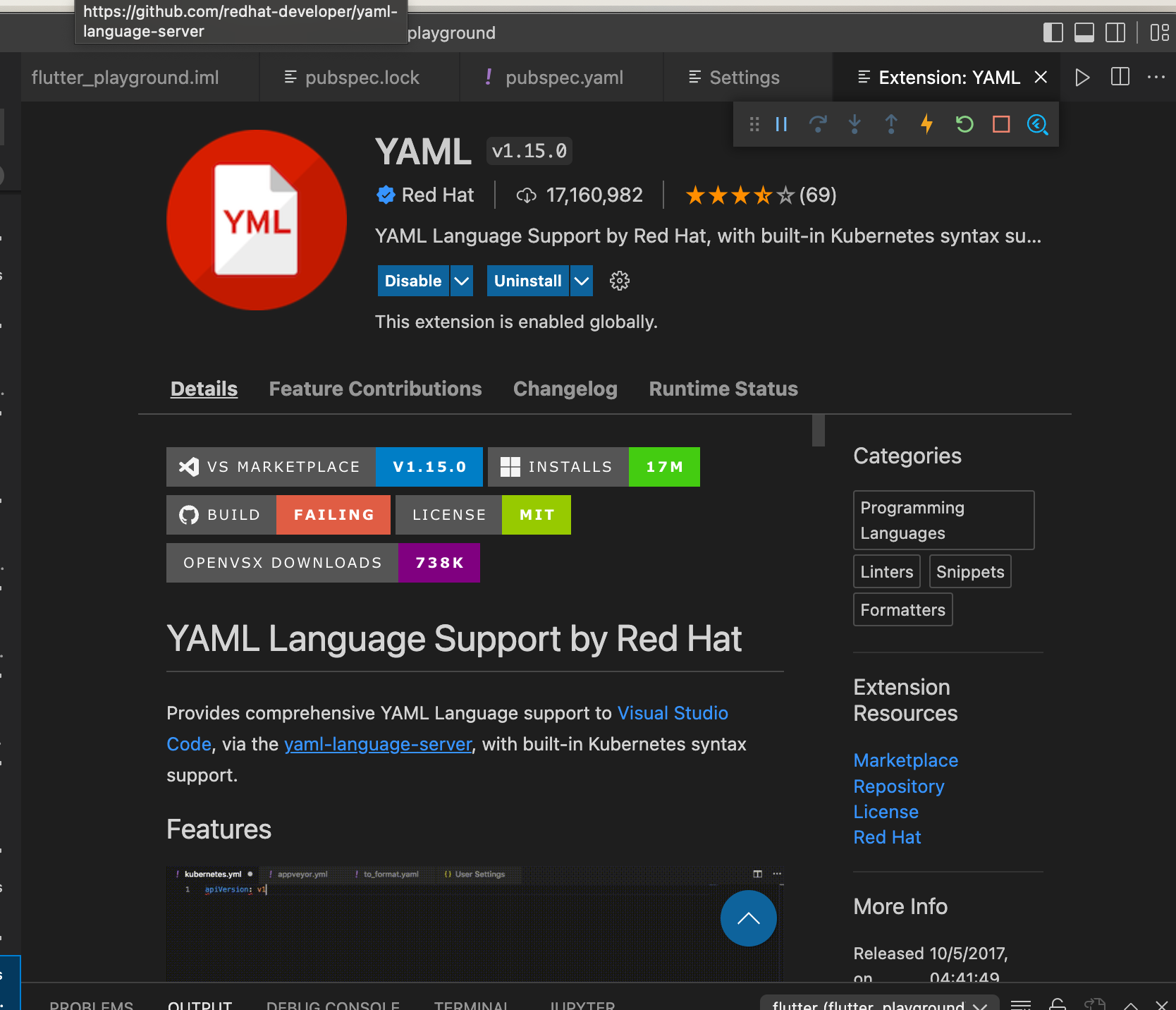Open Feature Contributions tab
Image resolution: width=1176 pixels, height=1010 pixels.
375,389
